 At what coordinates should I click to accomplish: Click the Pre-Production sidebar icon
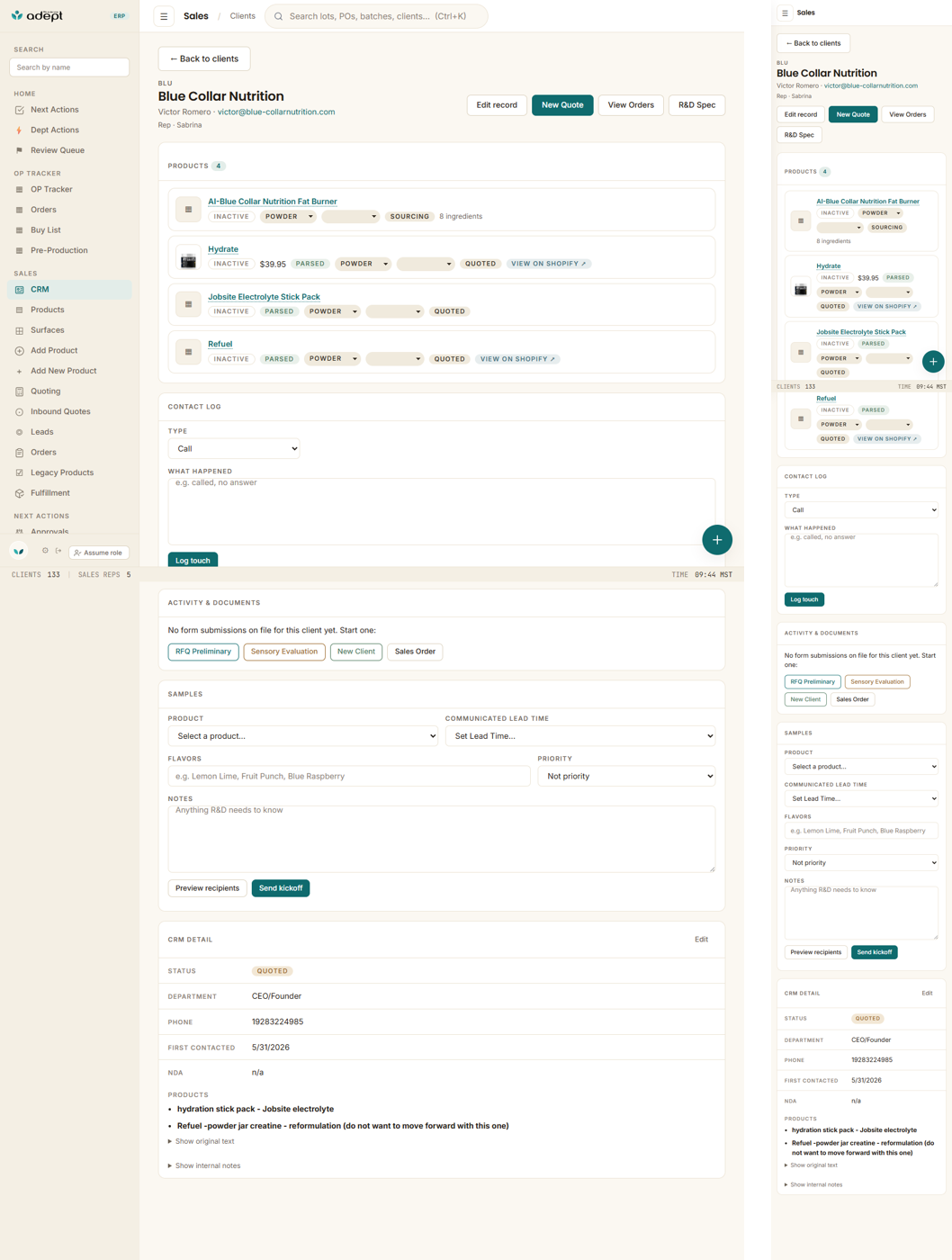[19, 251]
